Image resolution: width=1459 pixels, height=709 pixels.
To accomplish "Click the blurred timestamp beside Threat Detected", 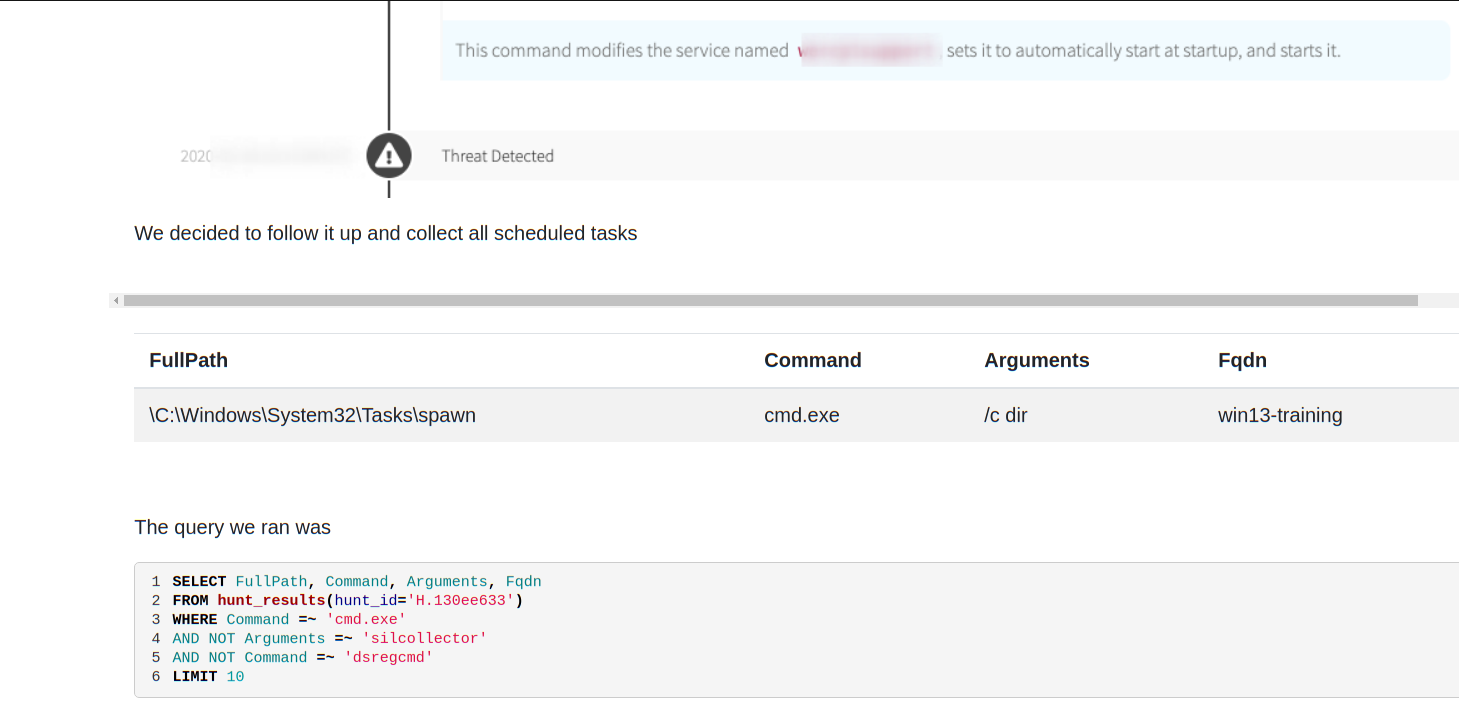I will tap(267, 156).
